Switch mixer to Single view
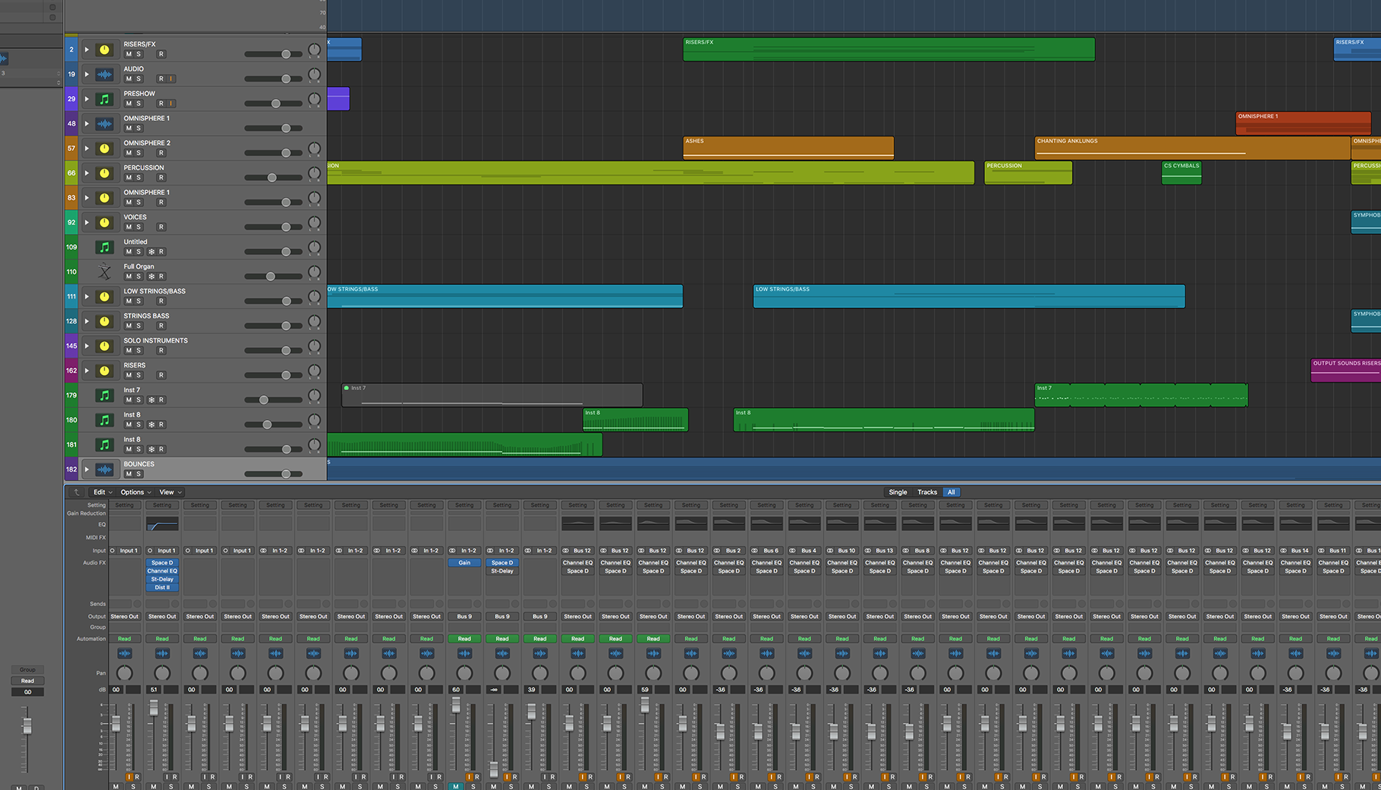 coord(898,492)
